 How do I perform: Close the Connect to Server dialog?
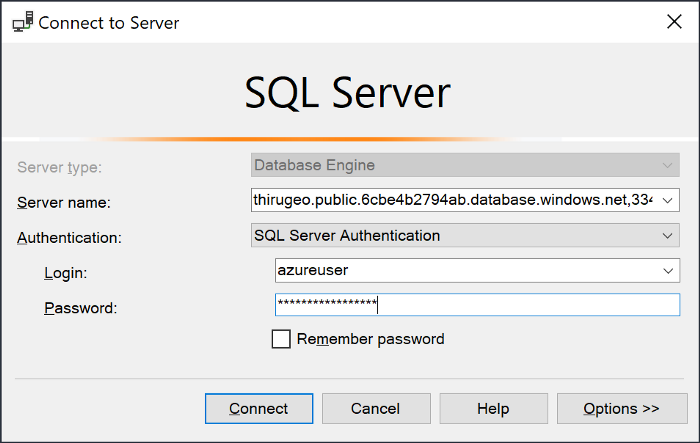click(x=674, y=21)
